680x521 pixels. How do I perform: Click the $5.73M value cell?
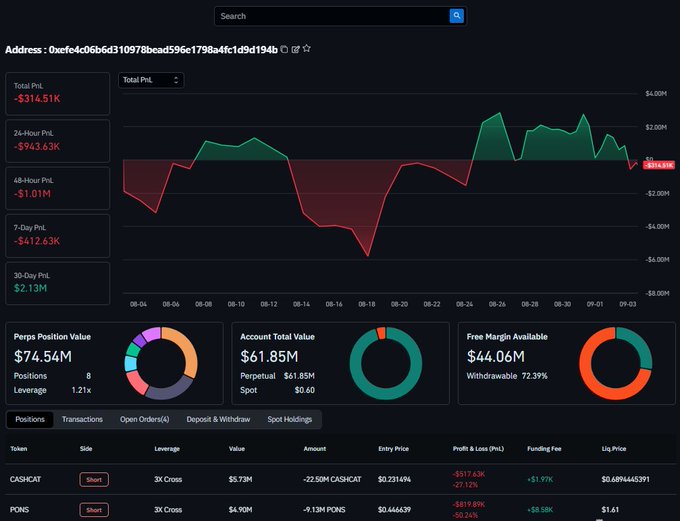[240, 479]
